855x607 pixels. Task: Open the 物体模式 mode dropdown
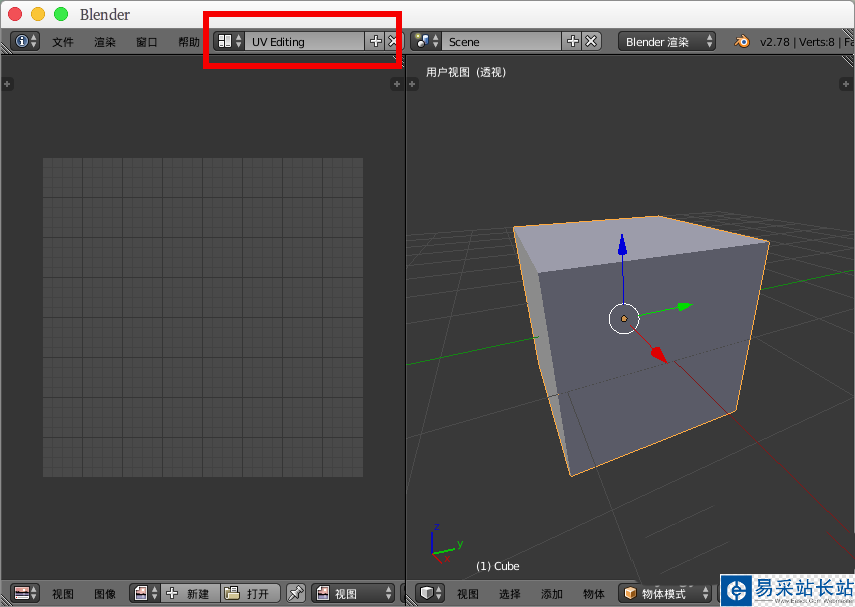click(665, 593)
